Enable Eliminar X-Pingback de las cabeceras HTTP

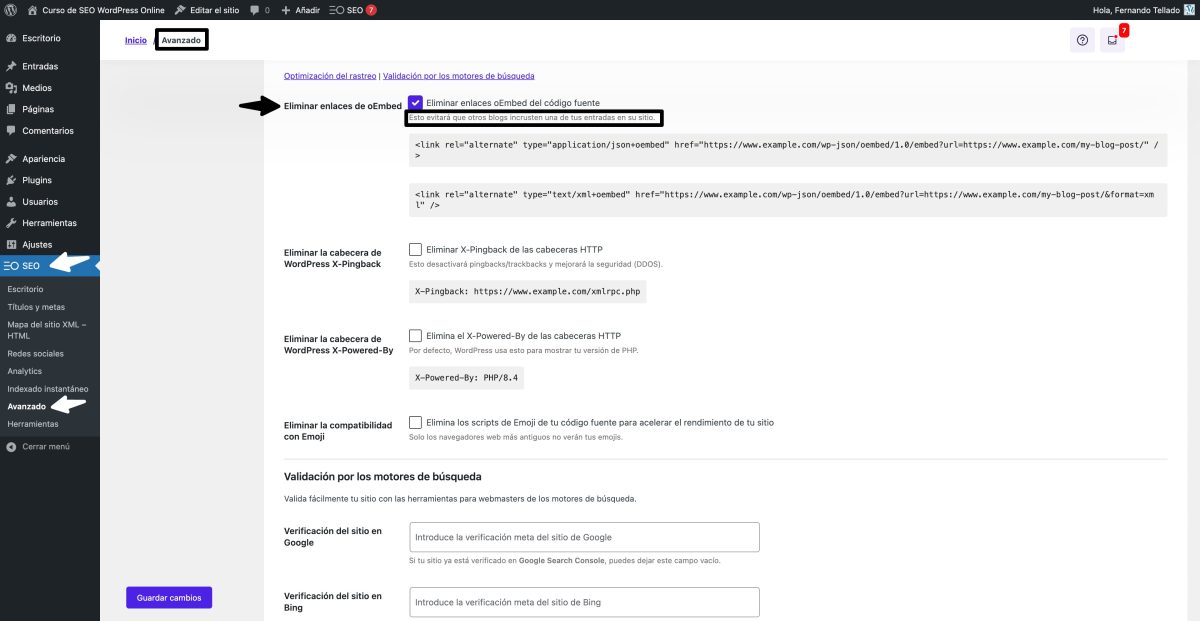click(415, 249)
